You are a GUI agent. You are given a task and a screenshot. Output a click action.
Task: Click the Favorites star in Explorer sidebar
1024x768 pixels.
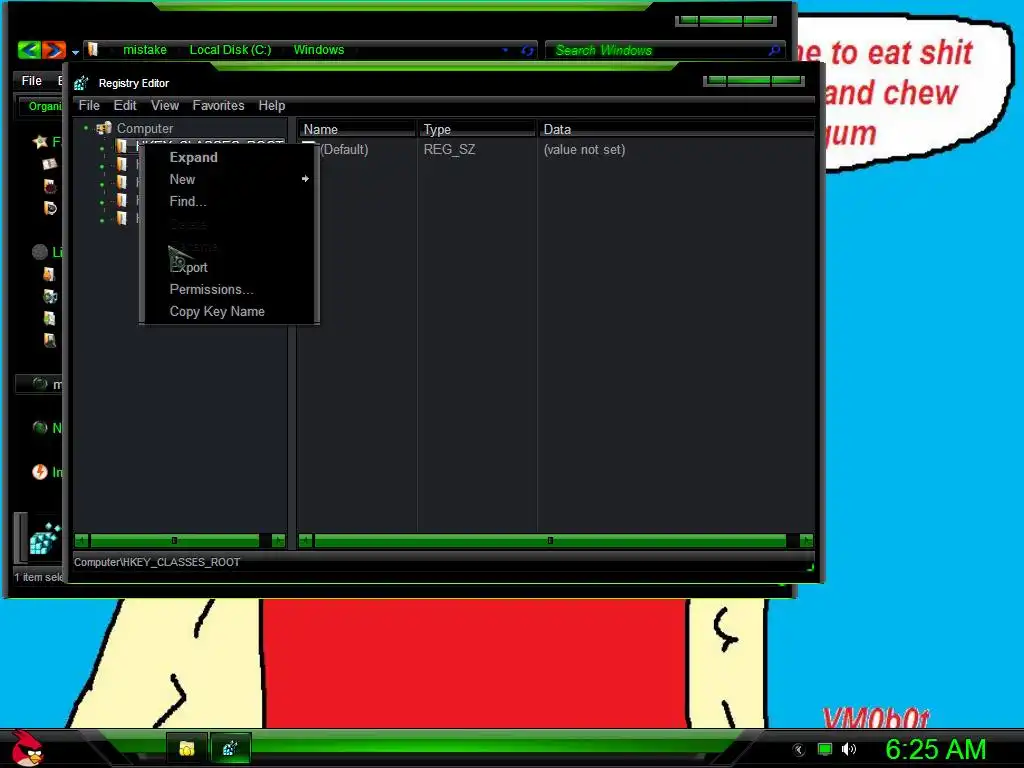pyautogui.click(x=40, y=142)
